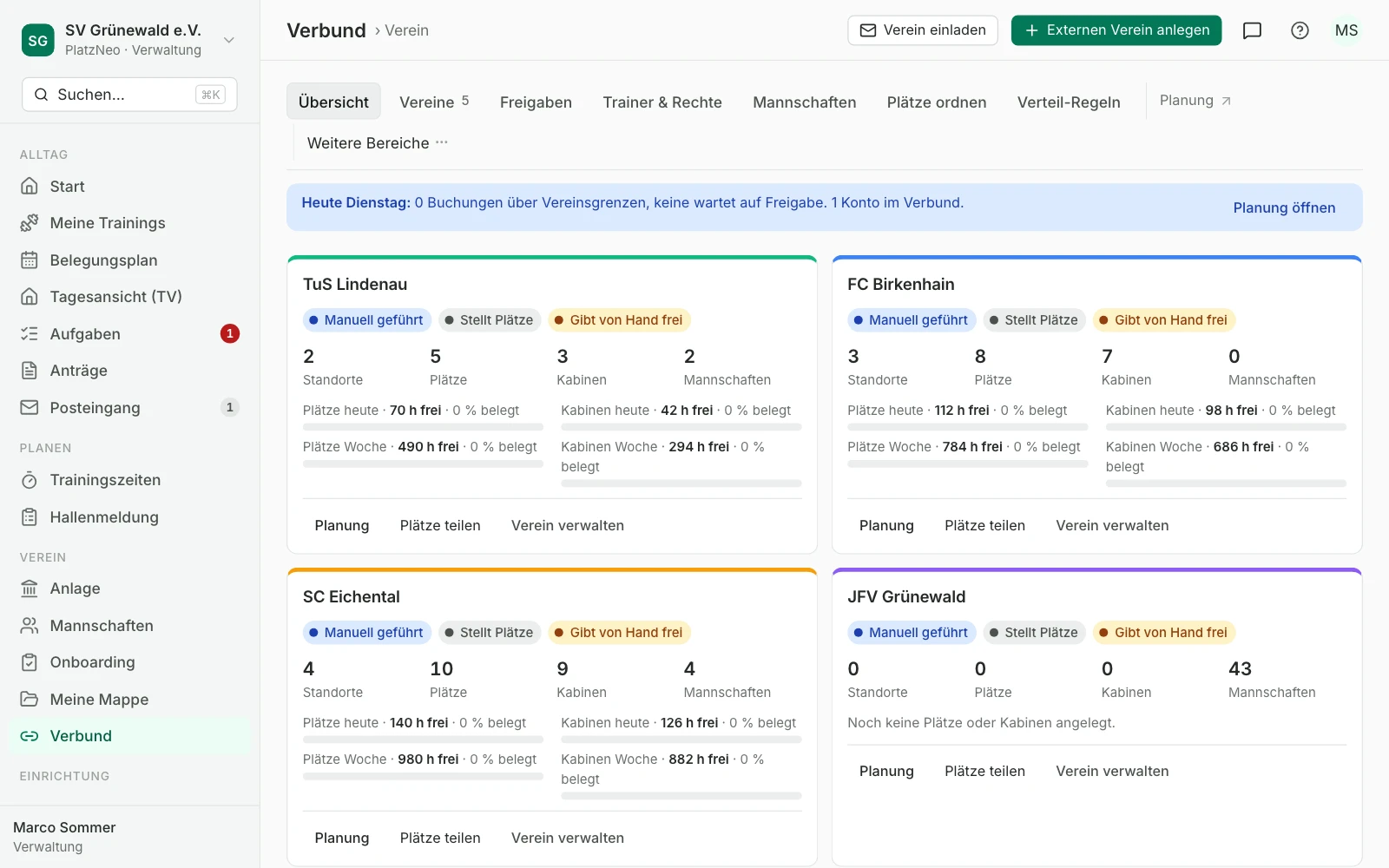Open Mannschaften in the sidebar
This screenshot has width=1389, height=868.
[129, 626]
